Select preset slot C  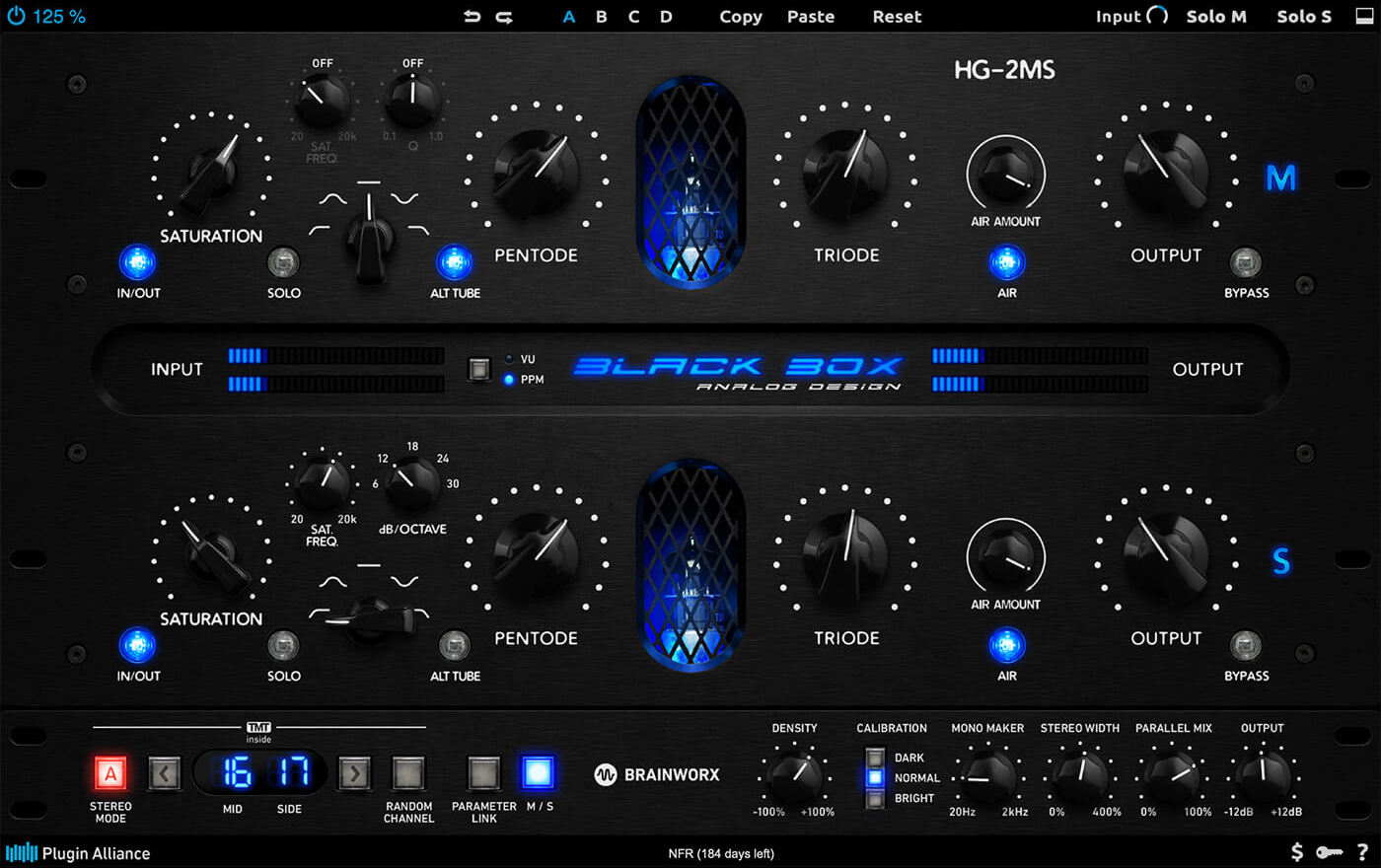[633, 17]
